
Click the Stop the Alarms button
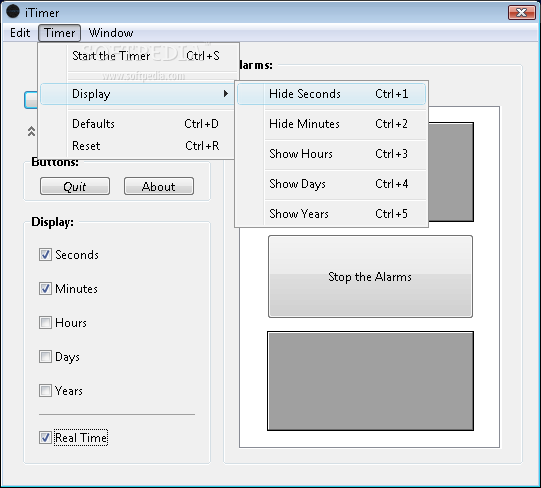click(370, 276)
